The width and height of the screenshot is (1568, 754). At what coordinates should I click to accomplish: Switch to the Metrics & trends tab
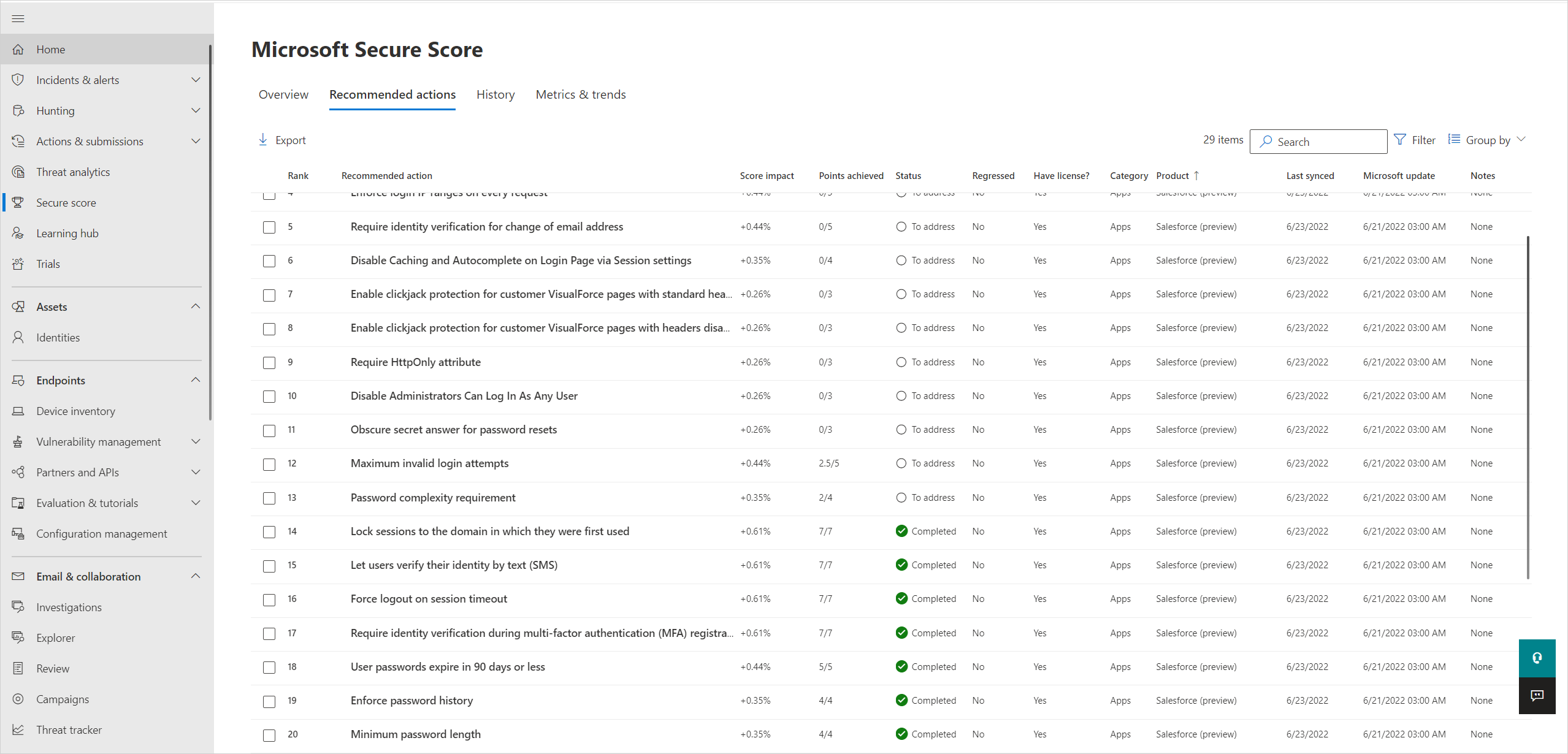click(x=581, y=93)
